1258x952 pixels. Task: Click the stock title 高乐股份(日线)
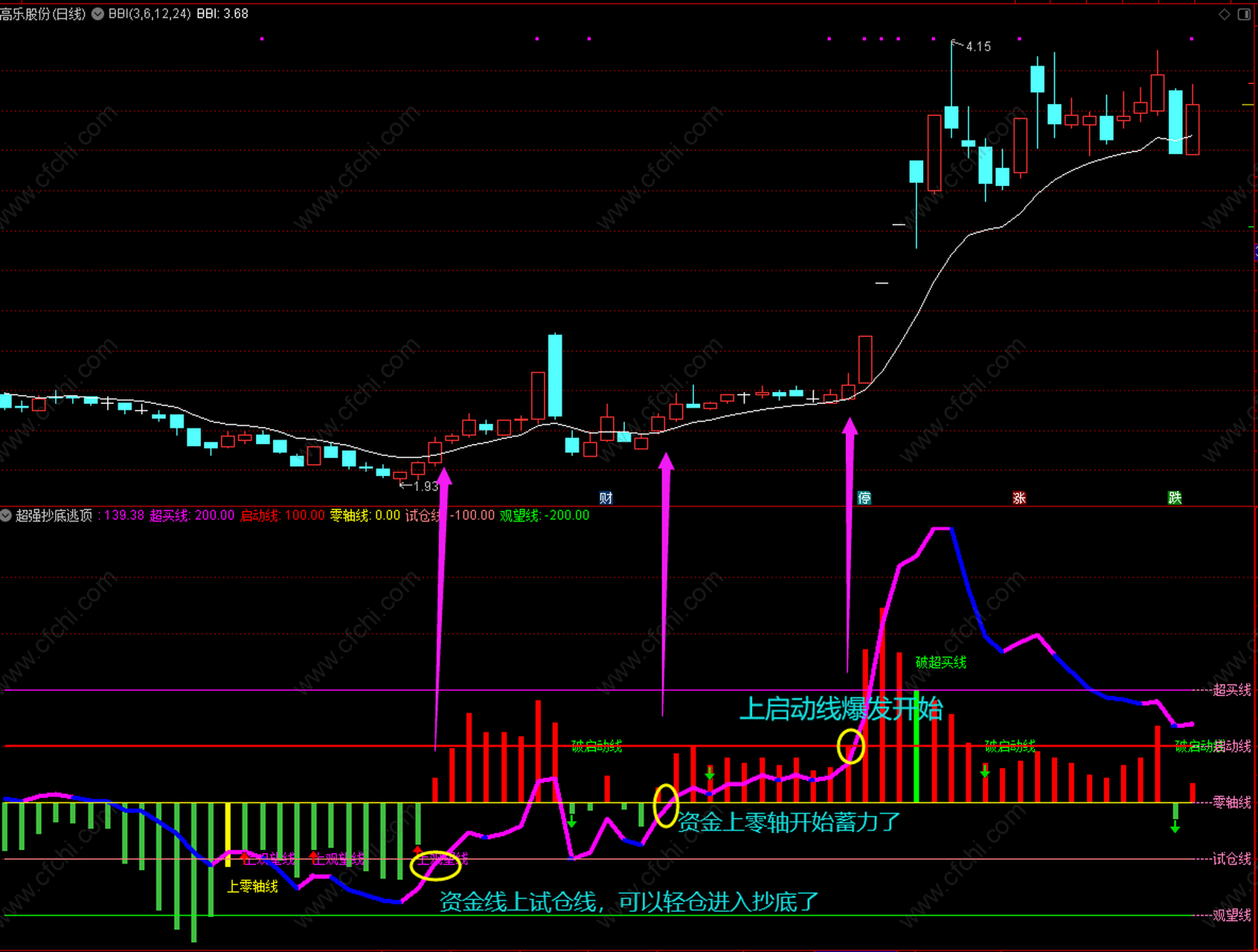(43, 14)
